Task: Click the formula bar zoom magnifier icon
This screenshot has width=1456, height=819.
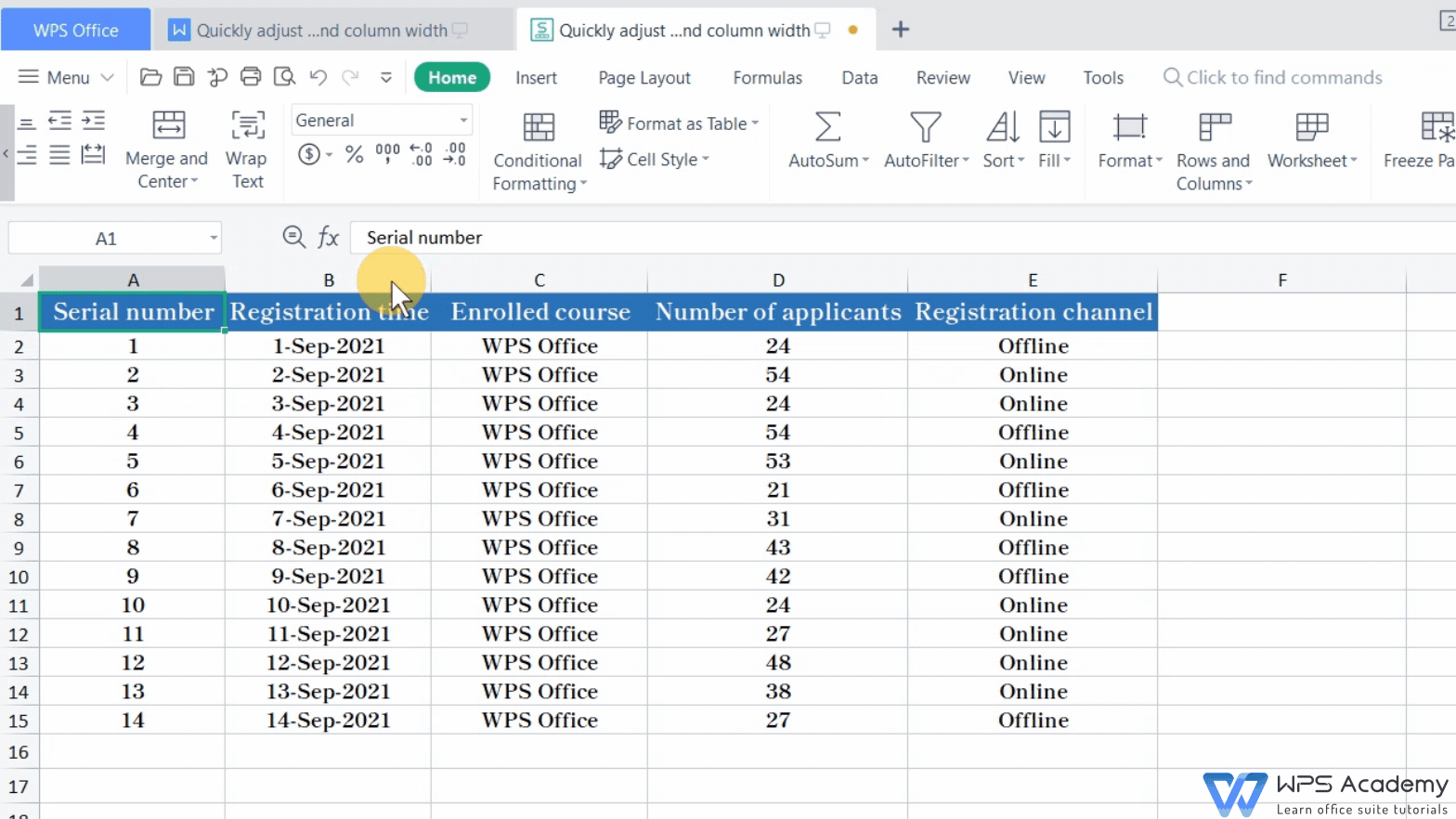Action: [293, 237]
